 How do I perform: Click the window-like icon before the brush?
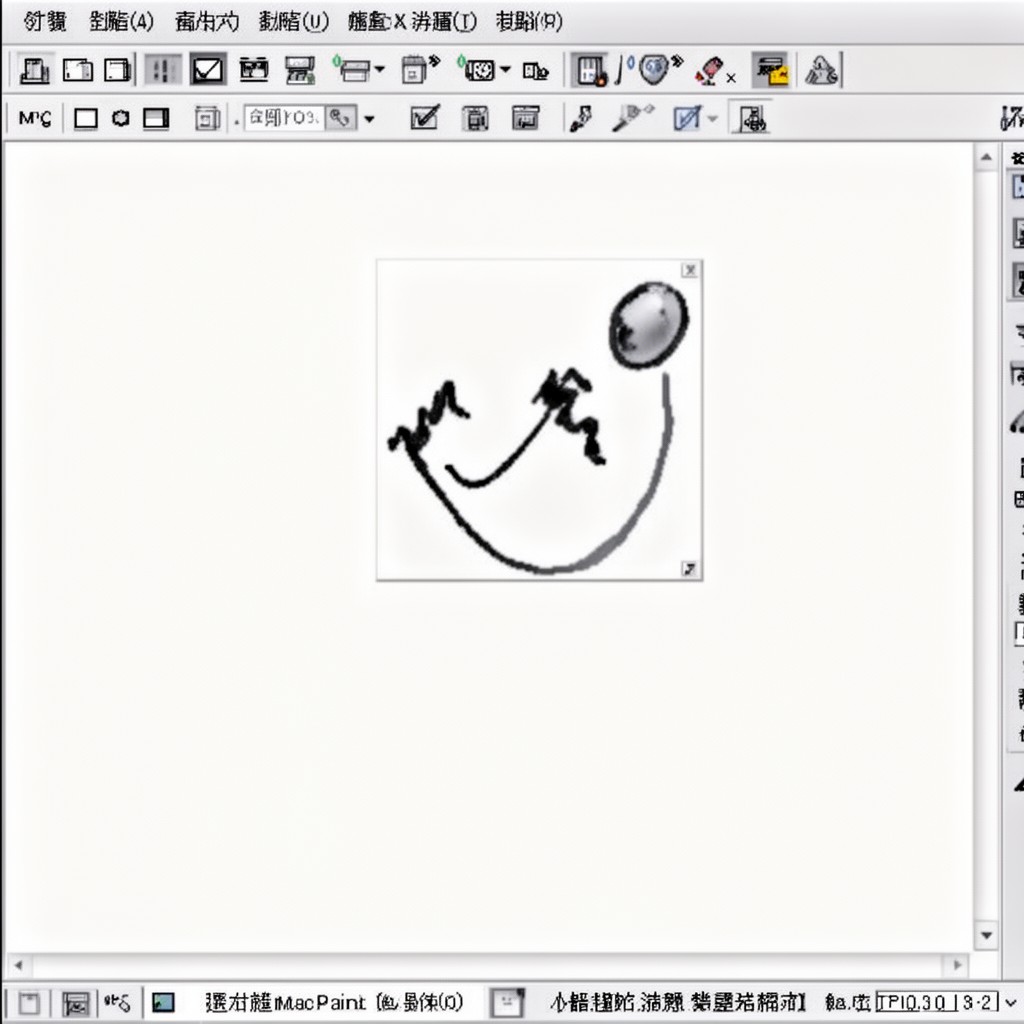[526, 118]
